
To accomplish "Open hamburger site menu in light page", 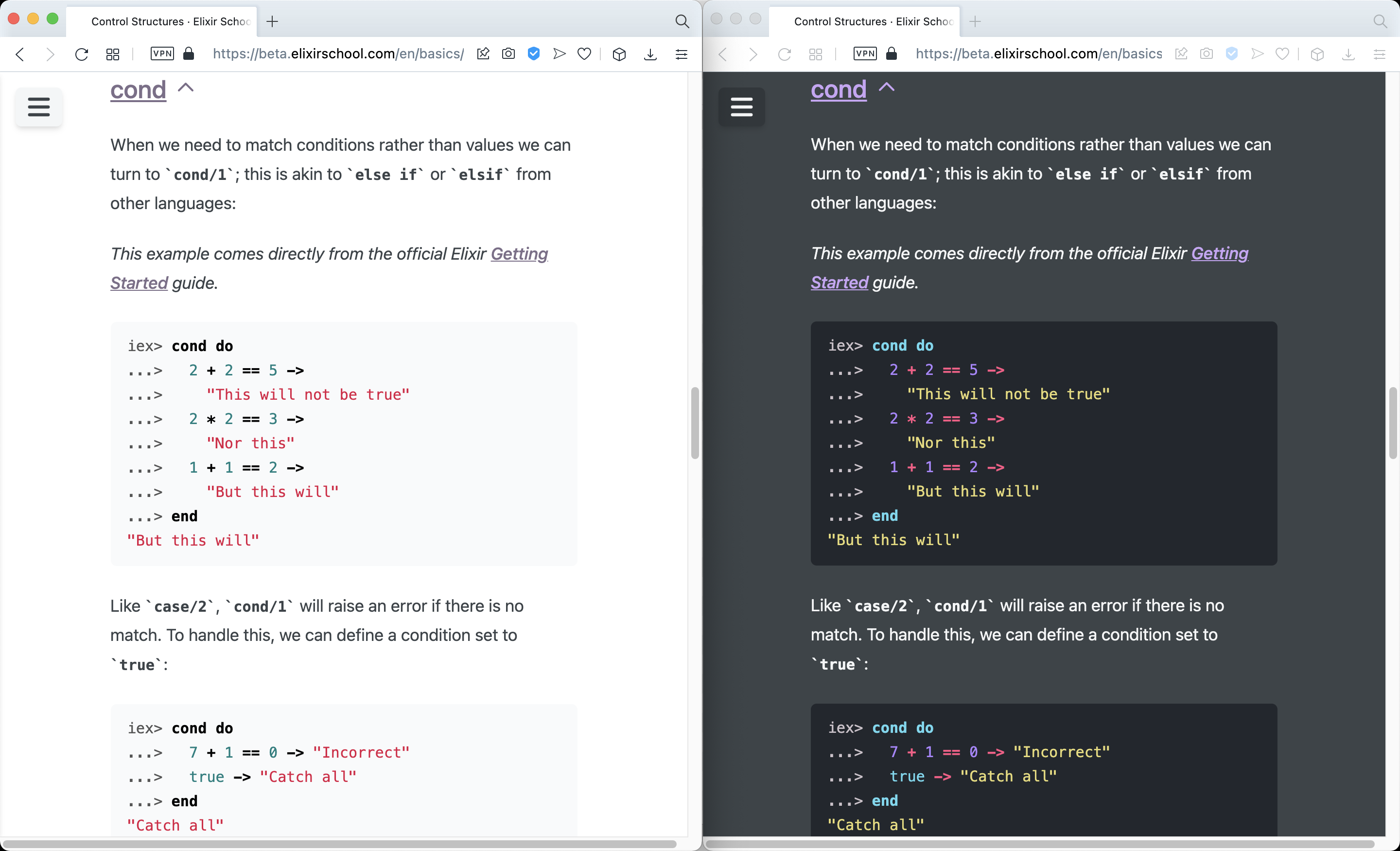I will (38, 106).
